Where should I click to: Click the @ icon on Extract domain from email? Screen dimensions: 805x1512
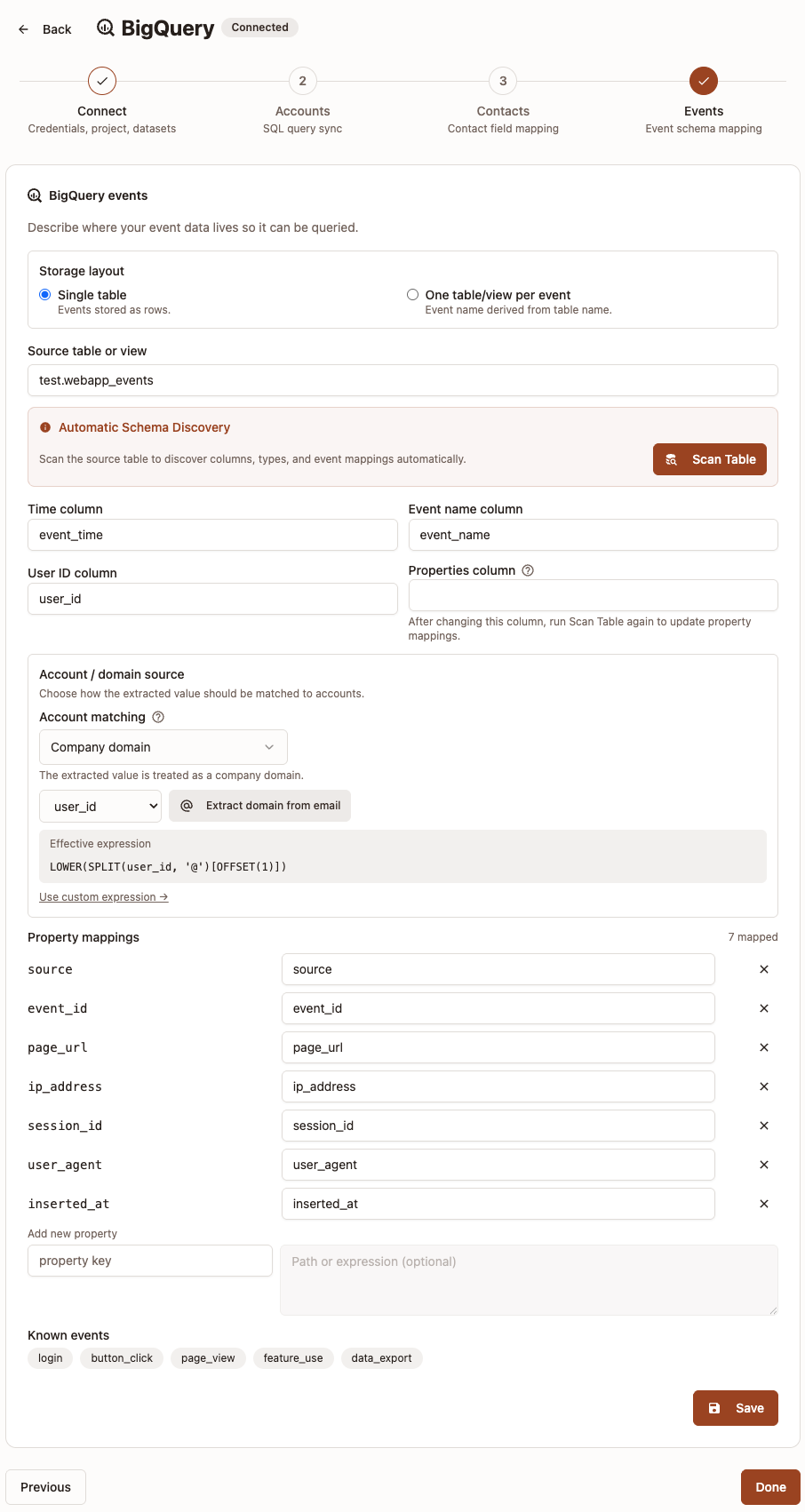185,805
